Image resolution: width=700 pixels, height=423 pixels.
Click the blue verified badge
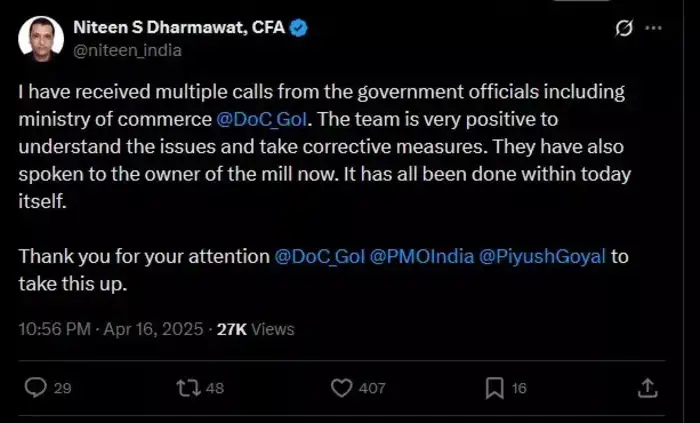click(299, 28)
